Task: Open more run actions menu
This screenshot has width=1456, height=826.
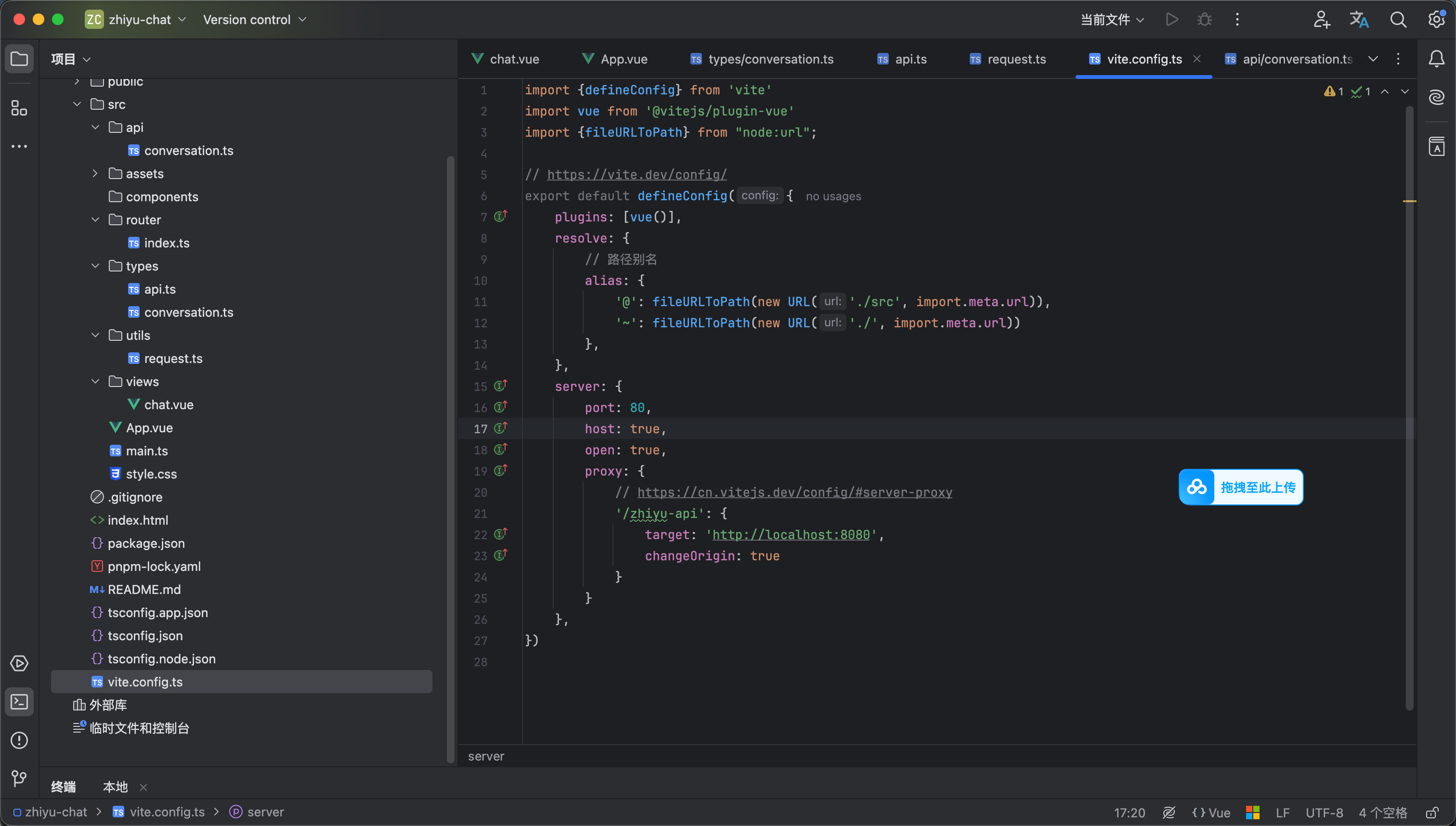Action: [1237, 20]
